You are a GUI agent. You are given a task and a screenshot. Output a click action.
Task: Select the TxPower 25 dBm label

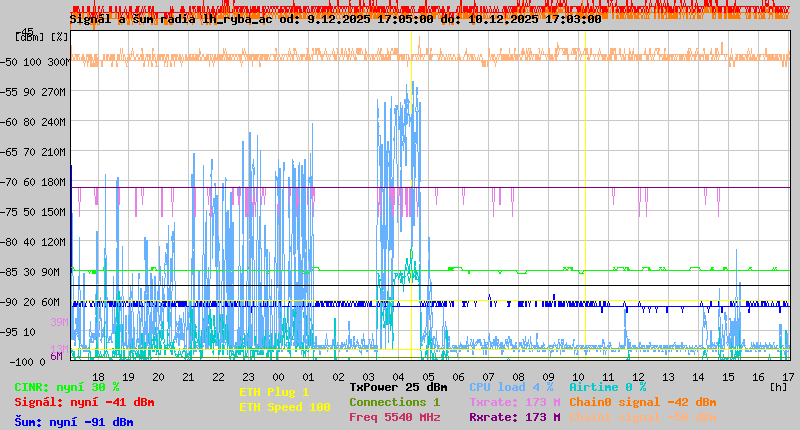tap(398, 387)
